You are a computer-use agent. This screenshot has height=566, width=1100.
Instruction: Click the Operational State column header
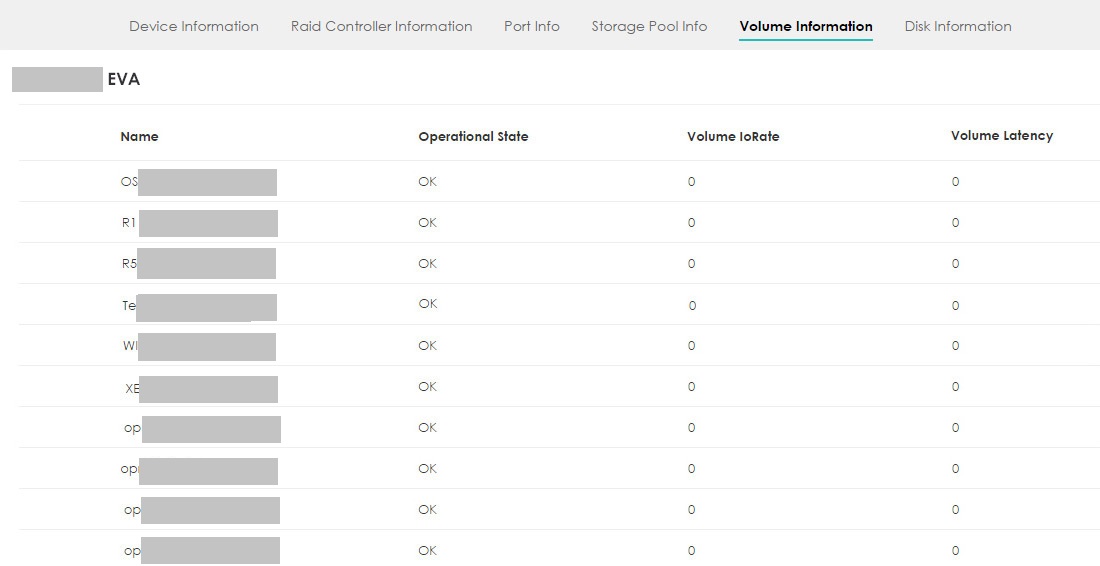[473, 136]
